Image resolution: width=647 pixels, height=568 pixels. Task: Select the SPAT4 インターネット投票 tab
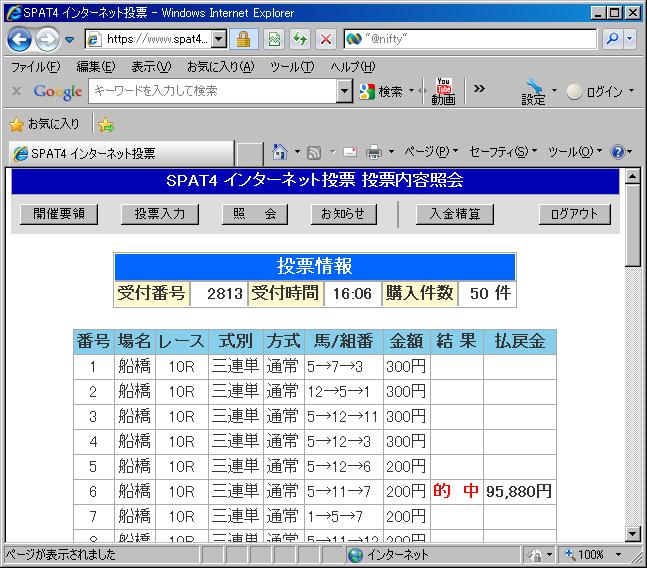(x=122, y=153)
